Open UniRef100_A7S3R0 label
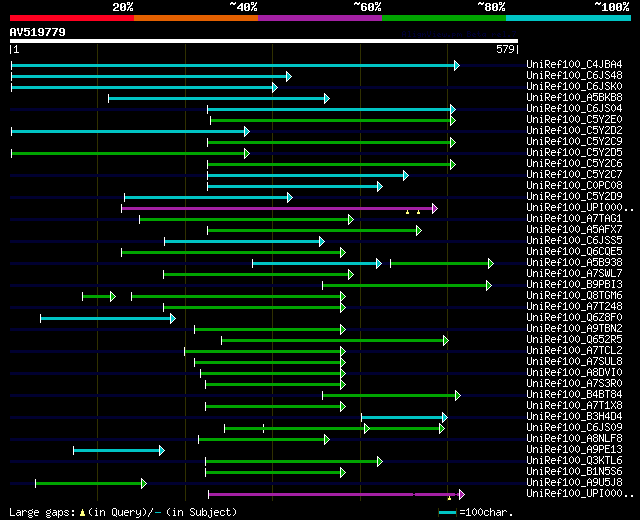Image resolution: width=640 pixels, height=520 pixels. [x=574, y=384]
